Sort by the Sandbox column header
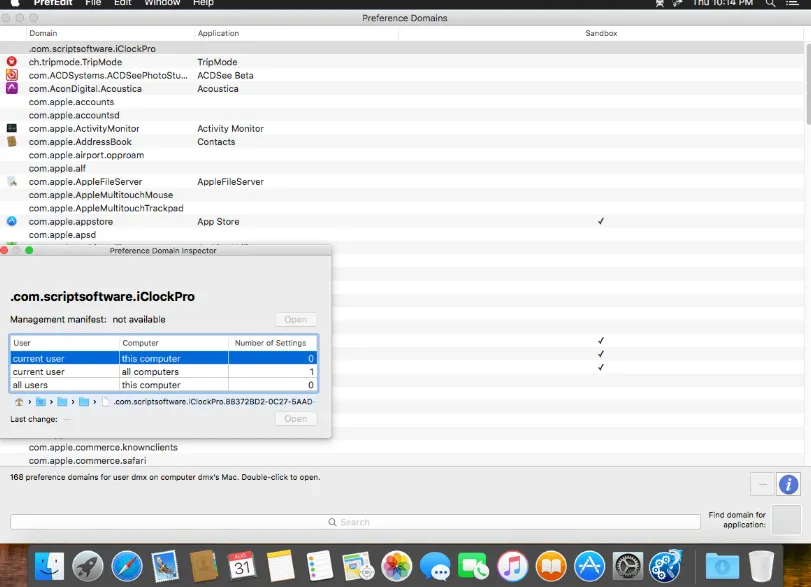 (x=601, y=33)
